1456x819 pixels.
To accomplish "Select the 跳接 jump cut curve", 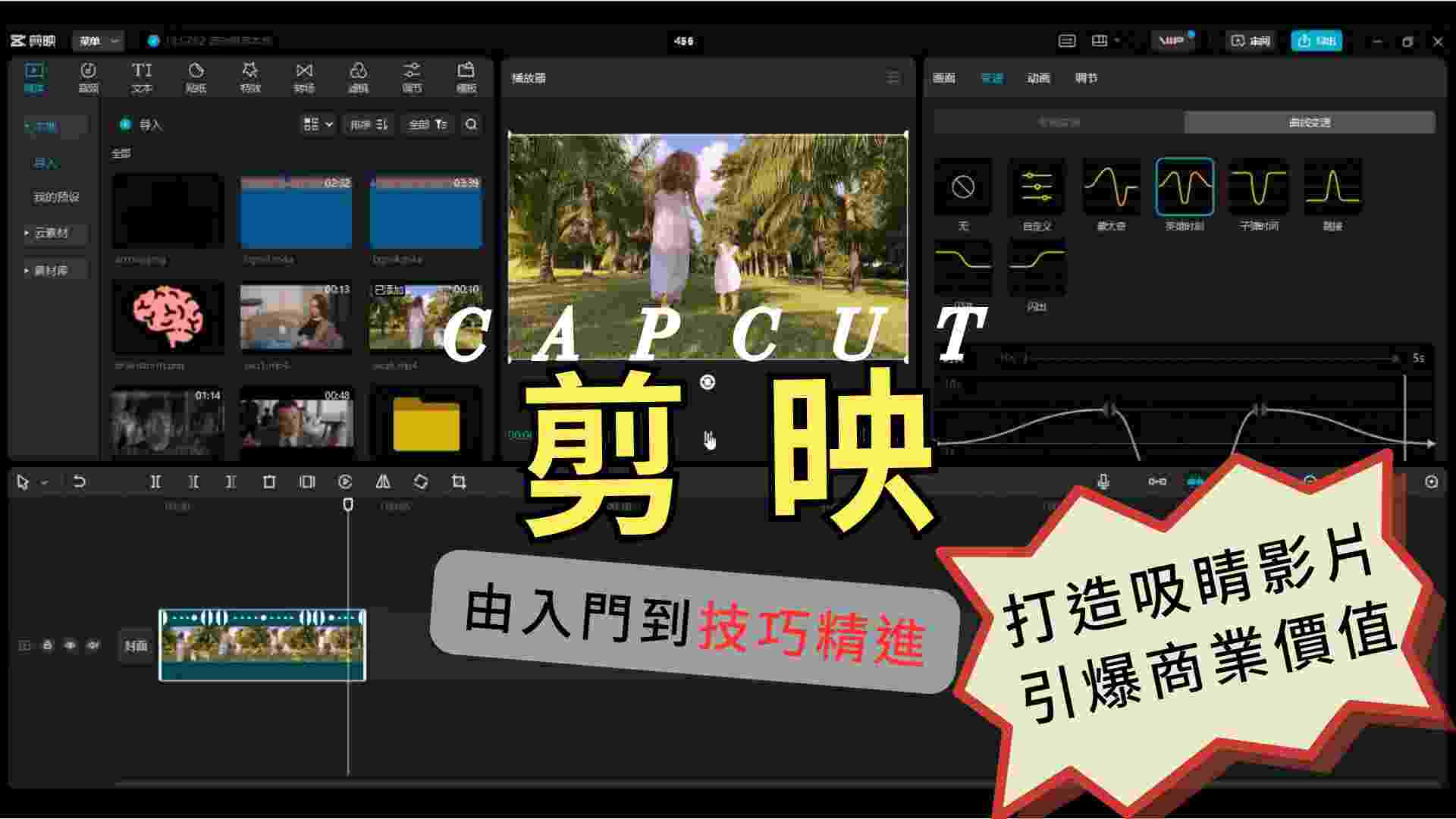I will click(1332, 187).
